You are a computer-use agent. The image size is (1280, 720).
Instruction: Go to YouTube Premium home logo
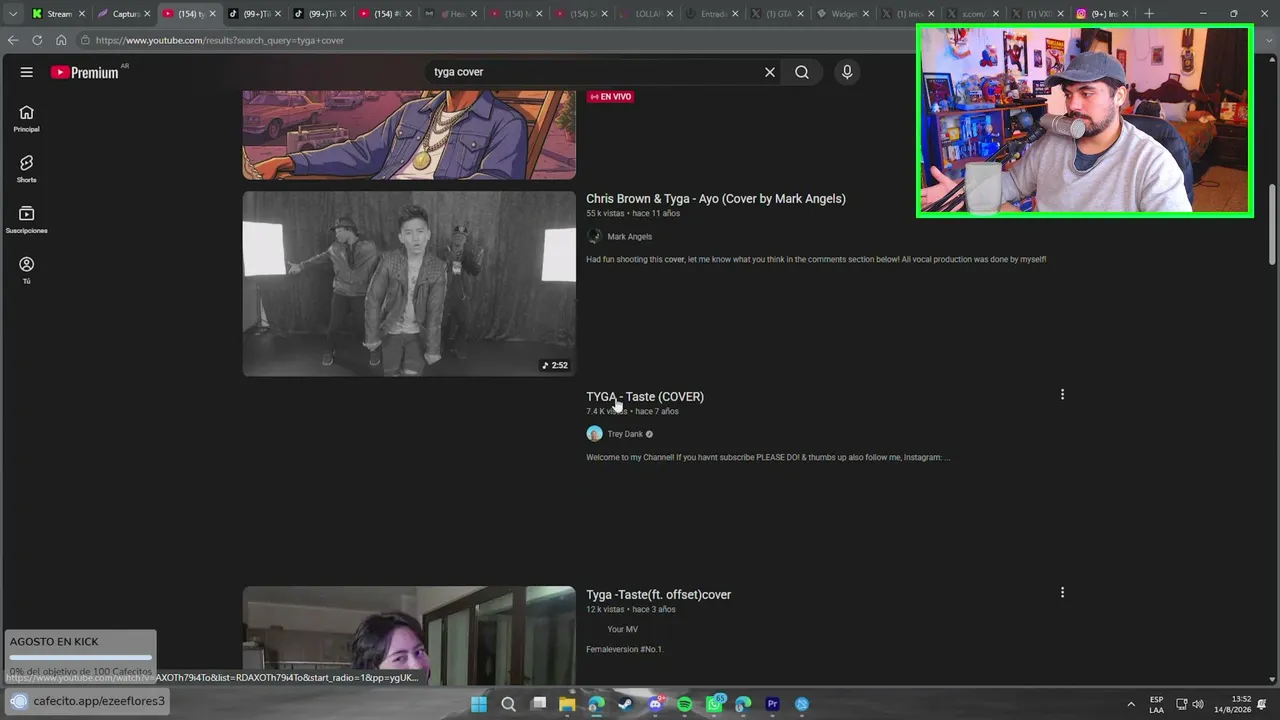tap(85, 72)
